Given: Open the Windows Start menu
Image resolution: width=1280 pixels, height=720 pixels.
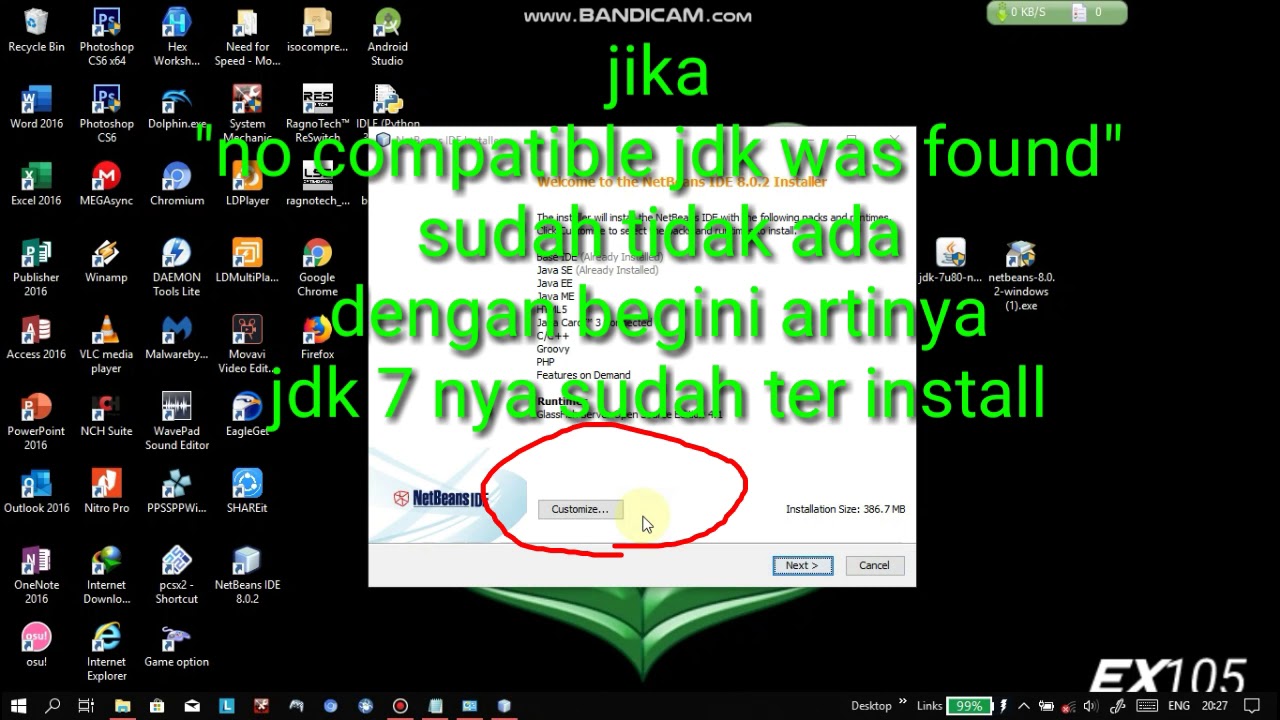Looking at the screenshot, I should 18,706.
